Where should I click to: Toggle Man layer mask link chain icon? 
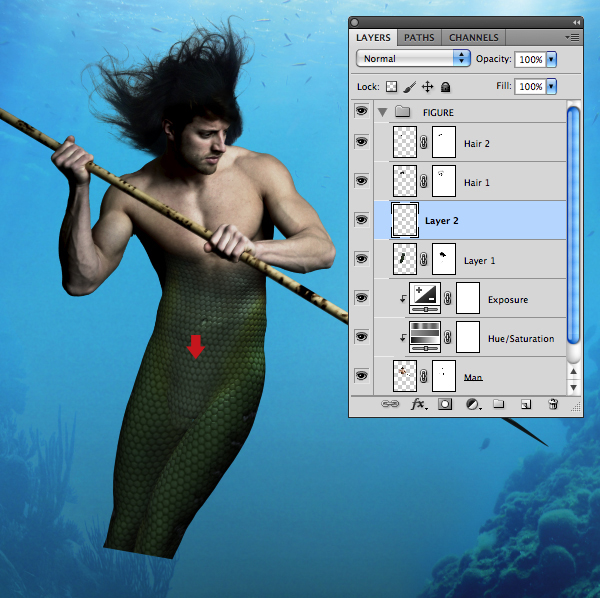pos(424,376)
